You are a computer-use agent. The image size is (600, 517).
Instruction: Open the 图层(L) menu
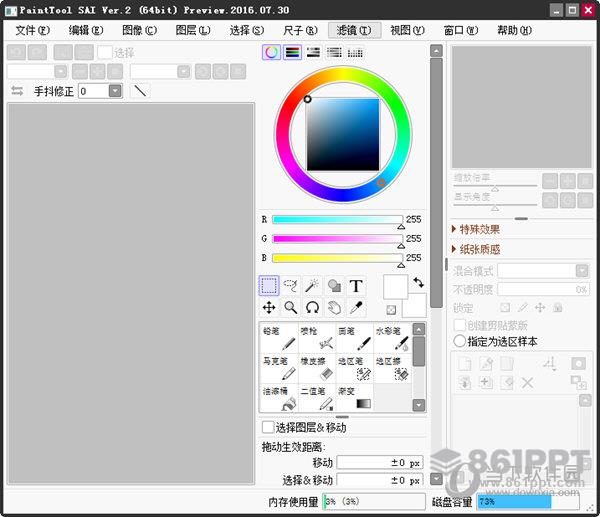click(x=193, y=30)
